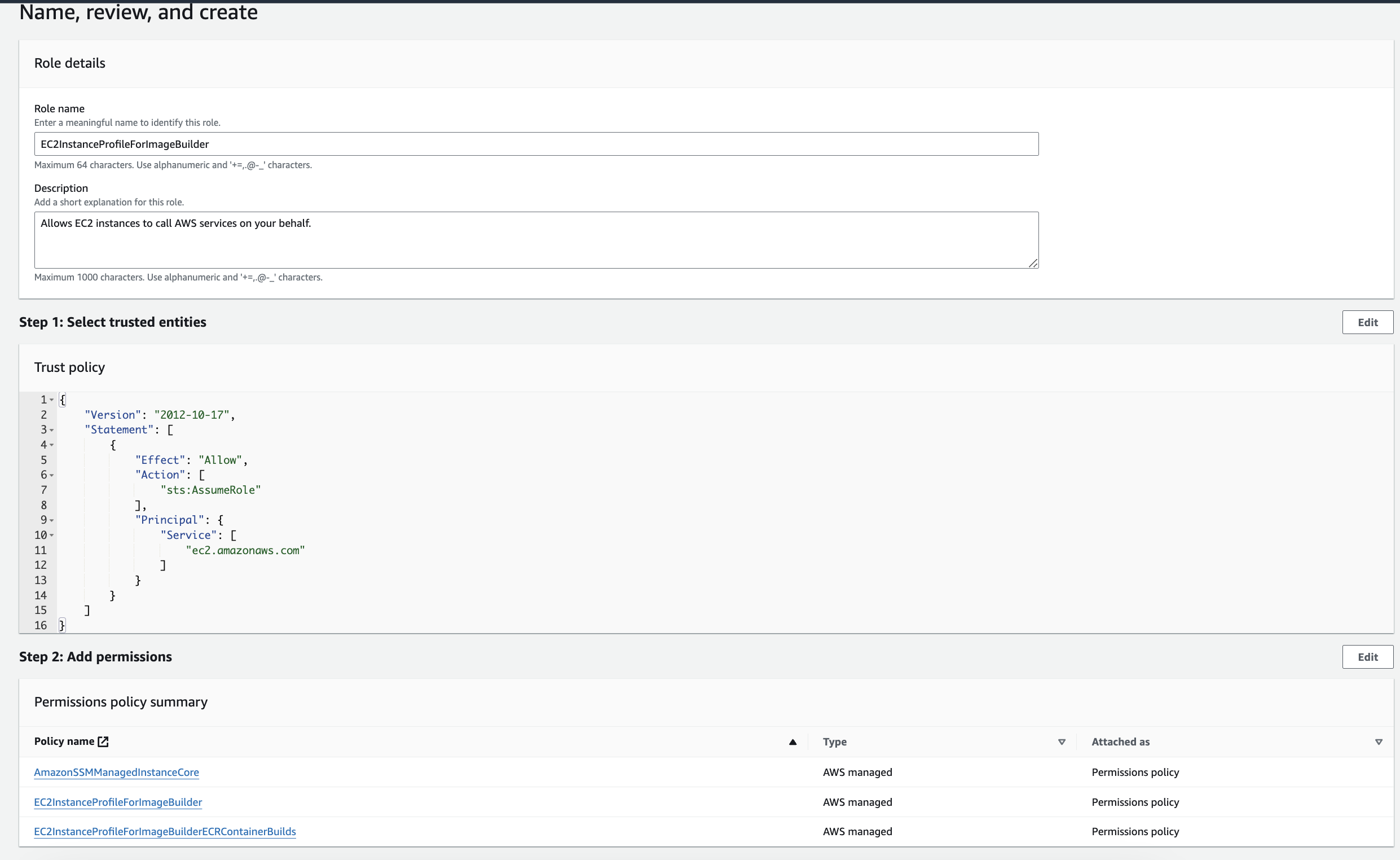Click the Role name input field
This screenshot has width=1400, height=860.
point(535,144)
